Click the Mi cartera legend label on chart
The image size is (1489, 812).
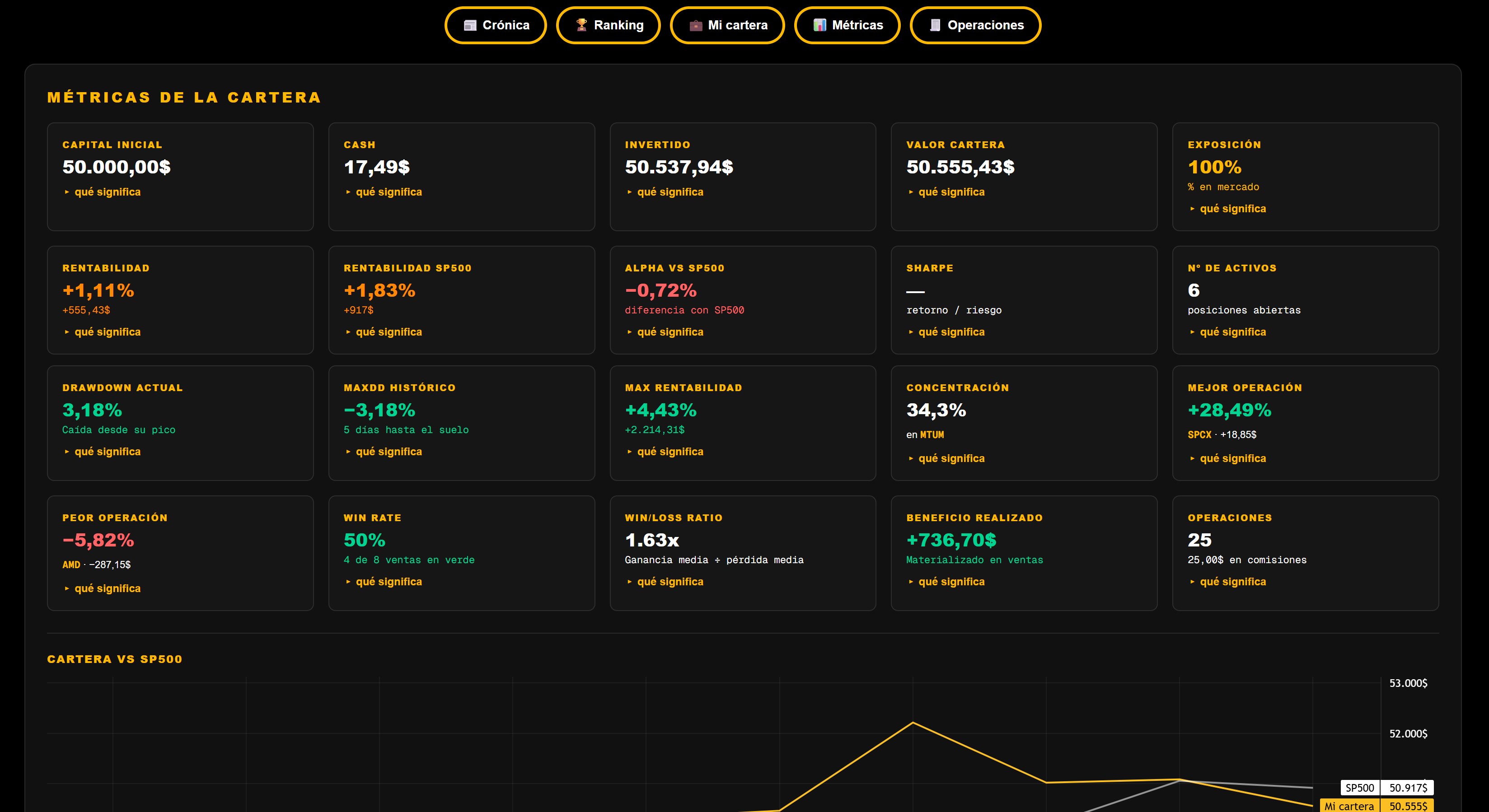pos(1349,806)
